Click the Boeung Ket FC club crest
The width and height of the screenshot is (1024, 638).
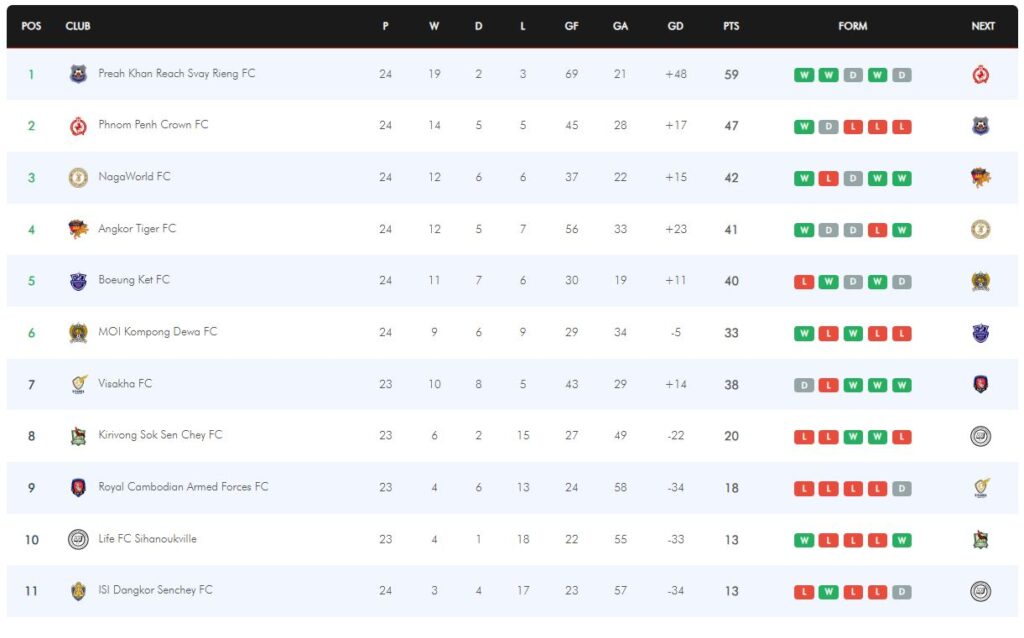[x=78, y=281]
